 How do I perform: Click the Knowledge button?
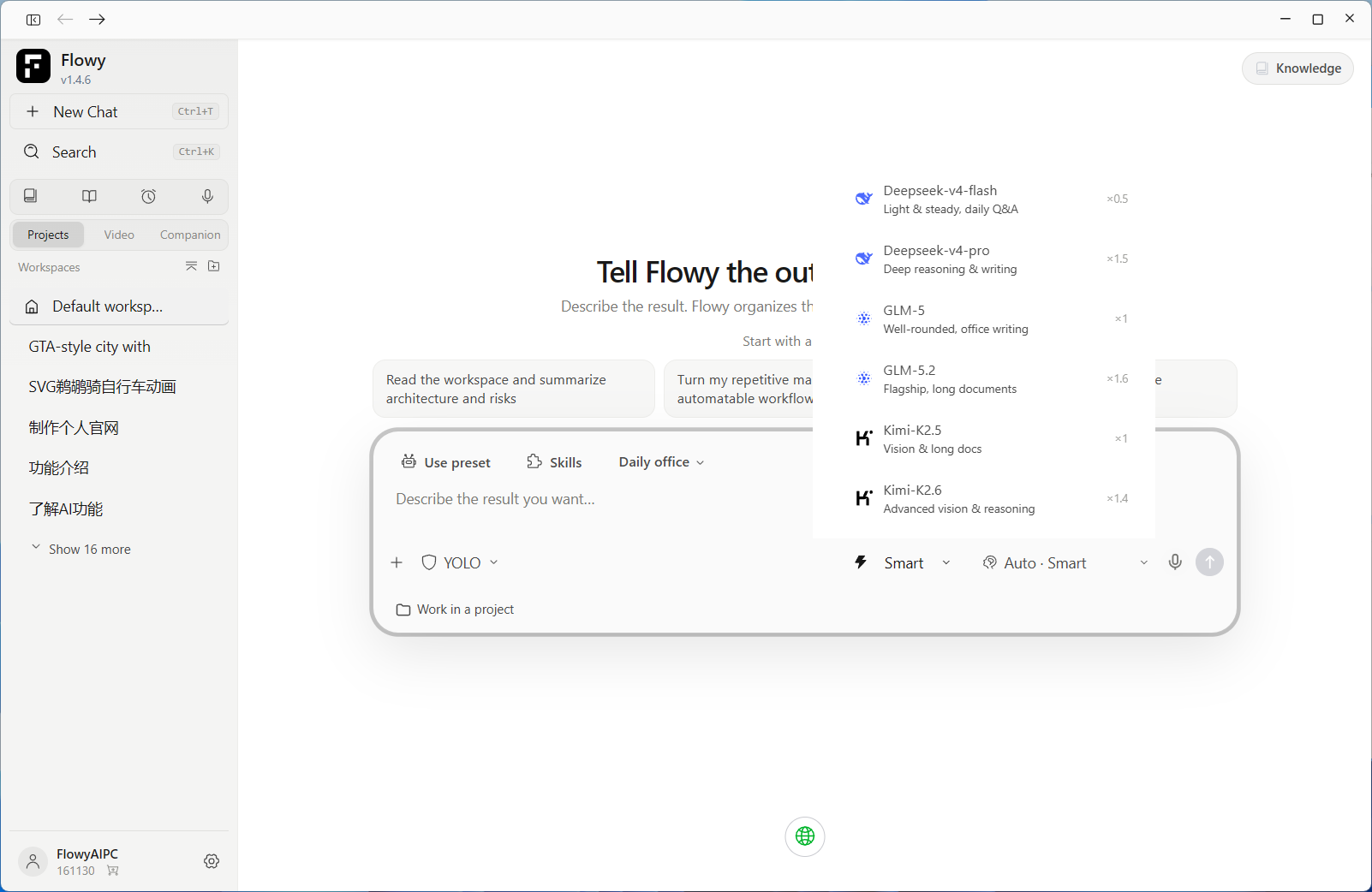click(x=1297, y=68)
